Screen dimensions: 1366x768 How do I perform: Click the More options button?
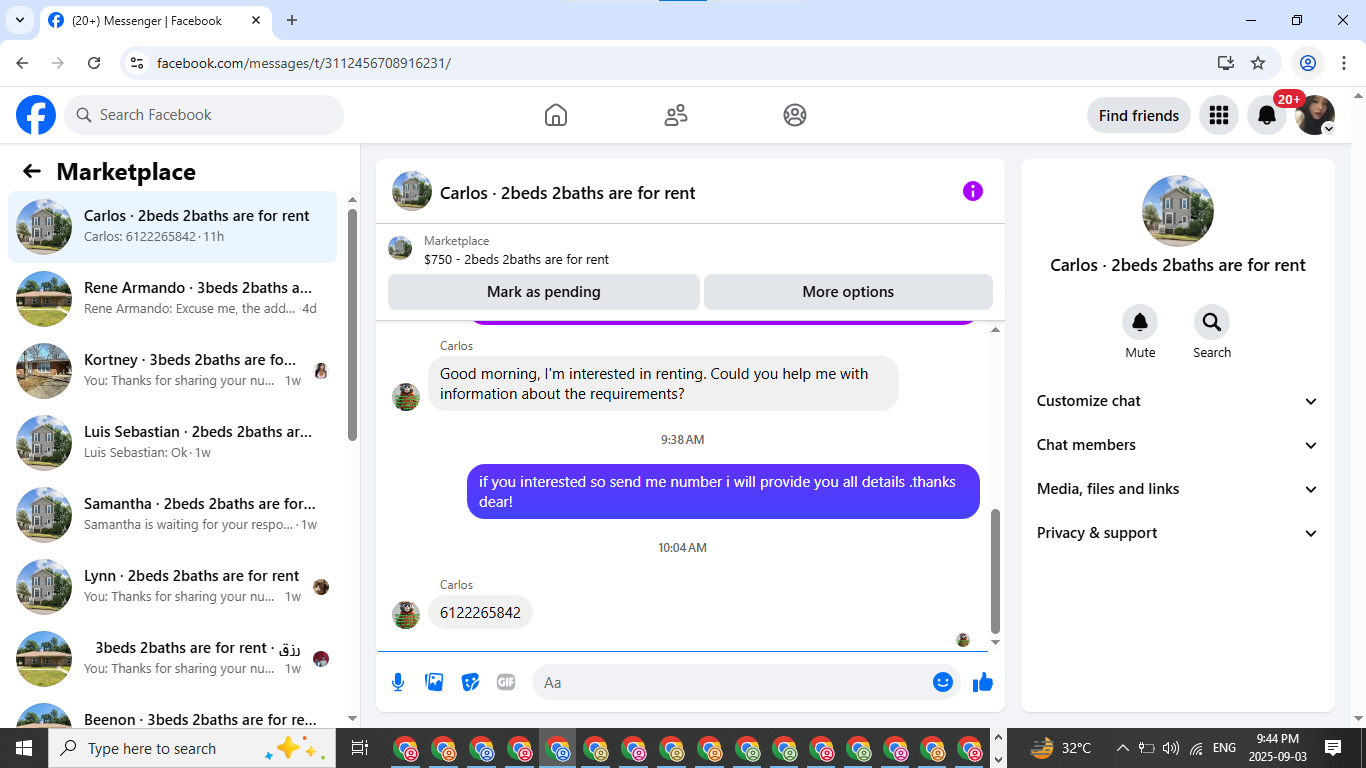pyautogui.click(x=848, y=292)
